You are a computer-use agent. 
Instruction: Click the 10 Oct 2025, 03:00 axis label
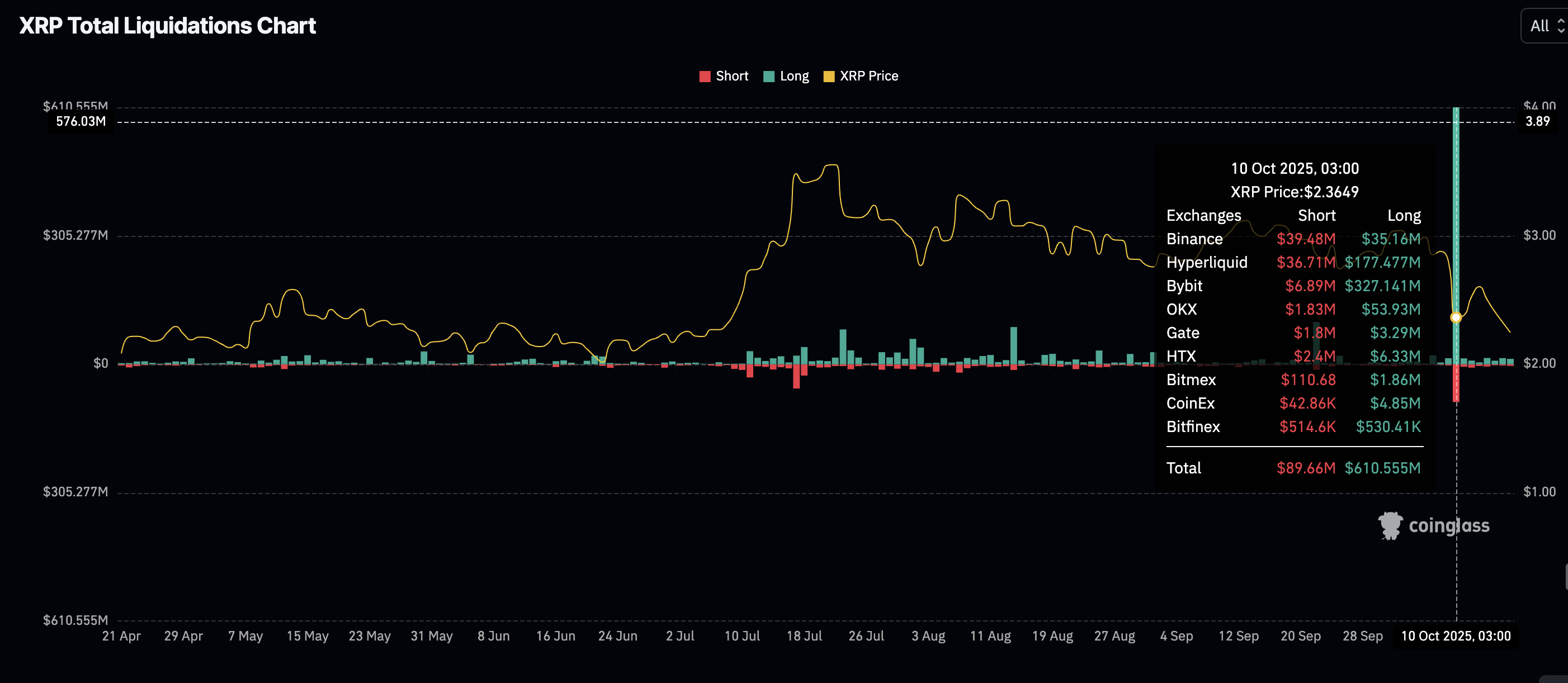1456,635
